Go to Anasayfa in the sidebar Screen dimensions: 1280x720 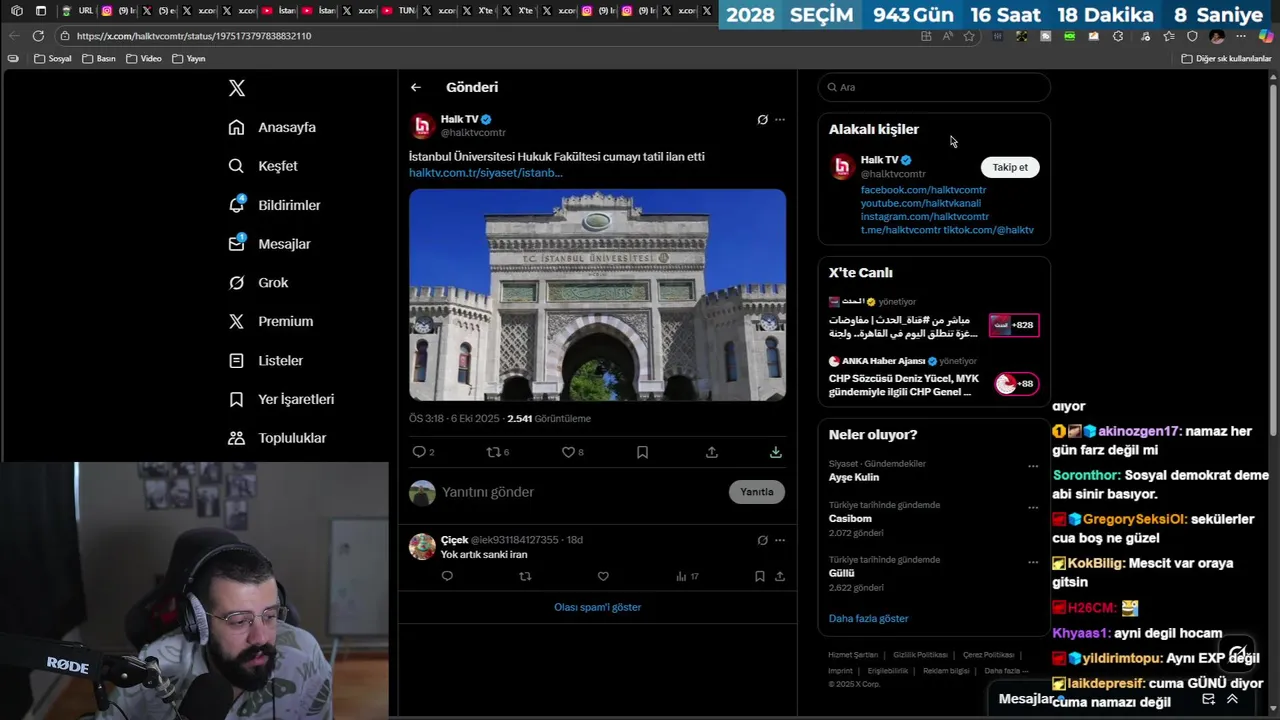click(x=272, y=127)
